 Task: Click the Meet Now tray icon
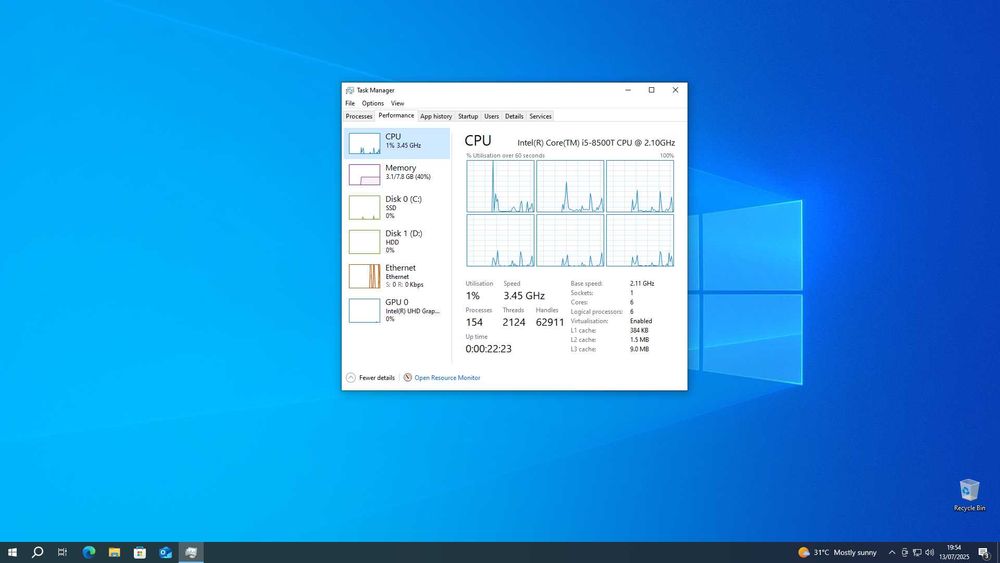904,553
